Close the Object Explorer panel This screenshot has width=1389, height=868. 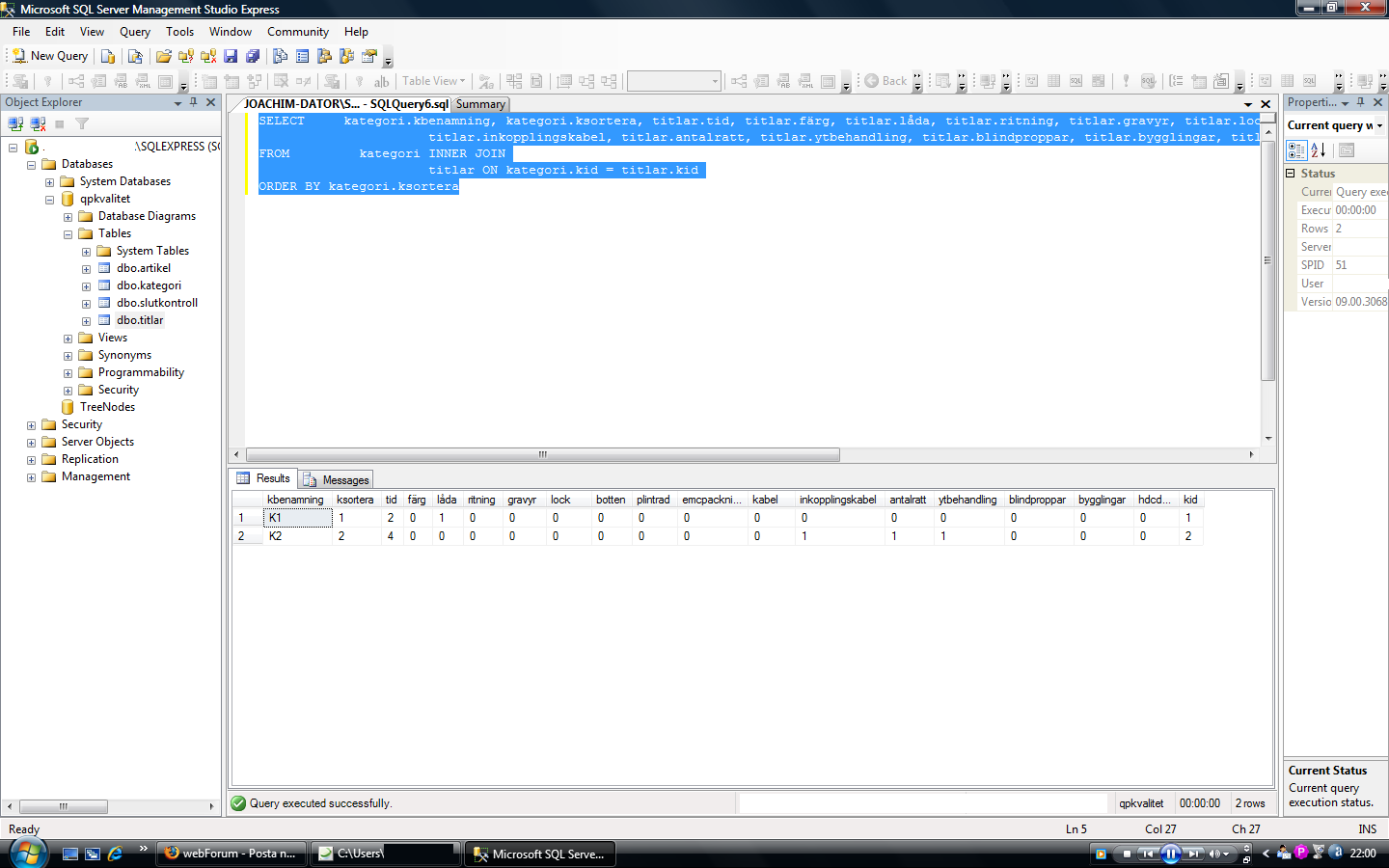211,102
